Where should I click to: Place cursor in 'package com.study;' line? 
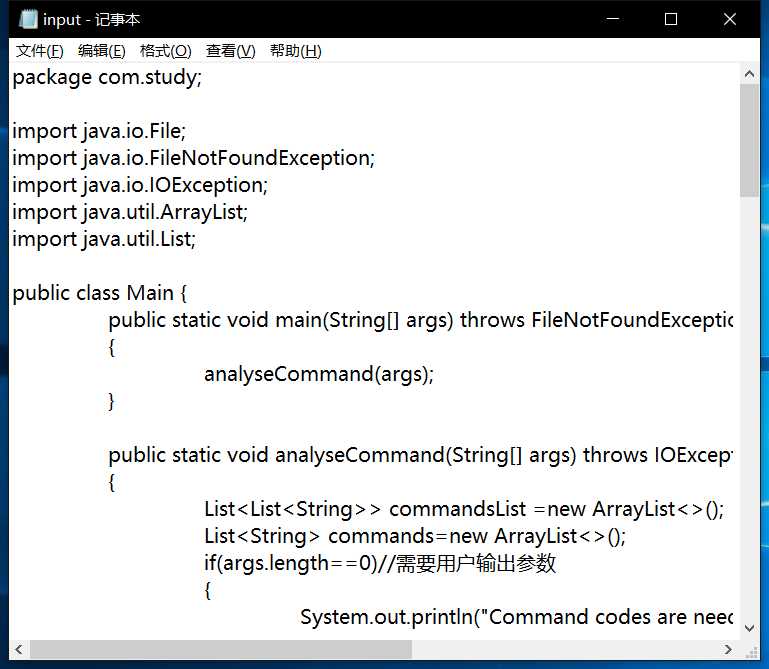tap(107, 77)
